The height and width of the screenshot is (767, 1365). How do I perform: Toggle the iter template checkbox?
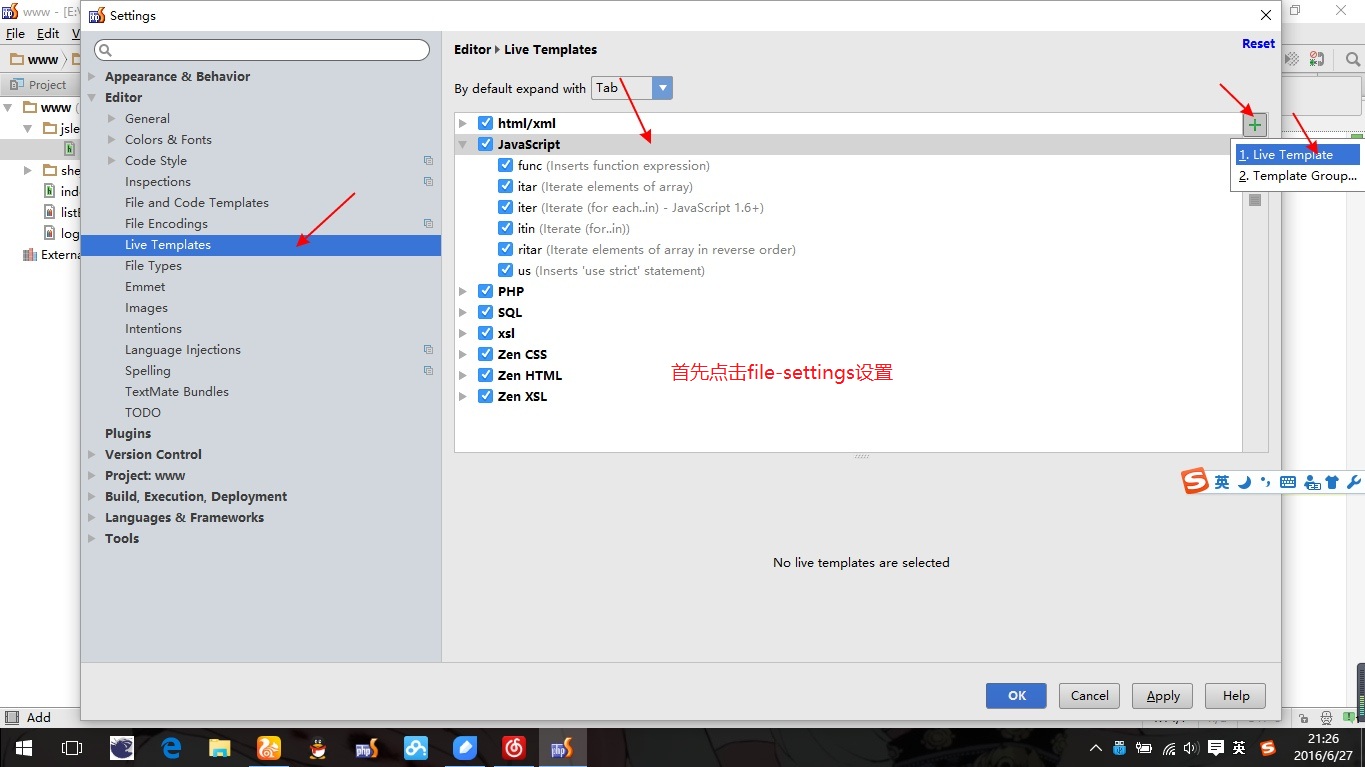pyautogui.click(x=506, y=207)
